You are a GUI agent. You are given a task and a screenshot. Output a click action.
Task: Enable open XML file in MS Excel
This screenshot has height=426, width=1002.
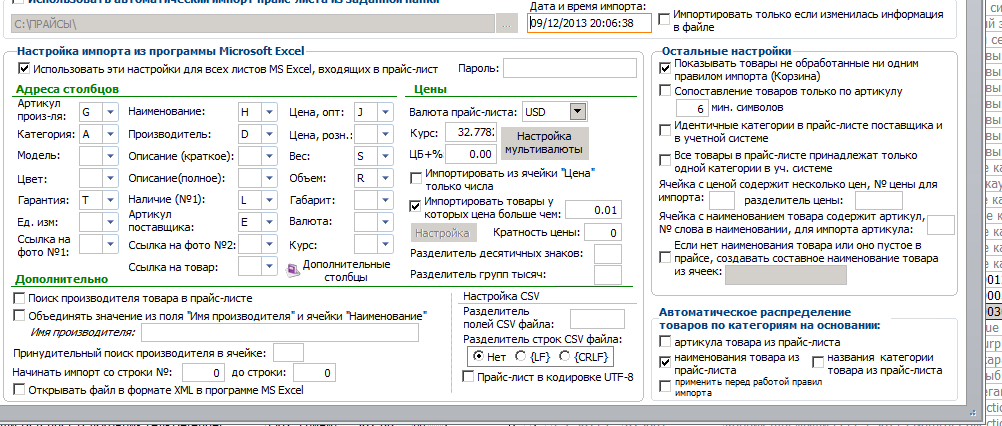(19, 390)
